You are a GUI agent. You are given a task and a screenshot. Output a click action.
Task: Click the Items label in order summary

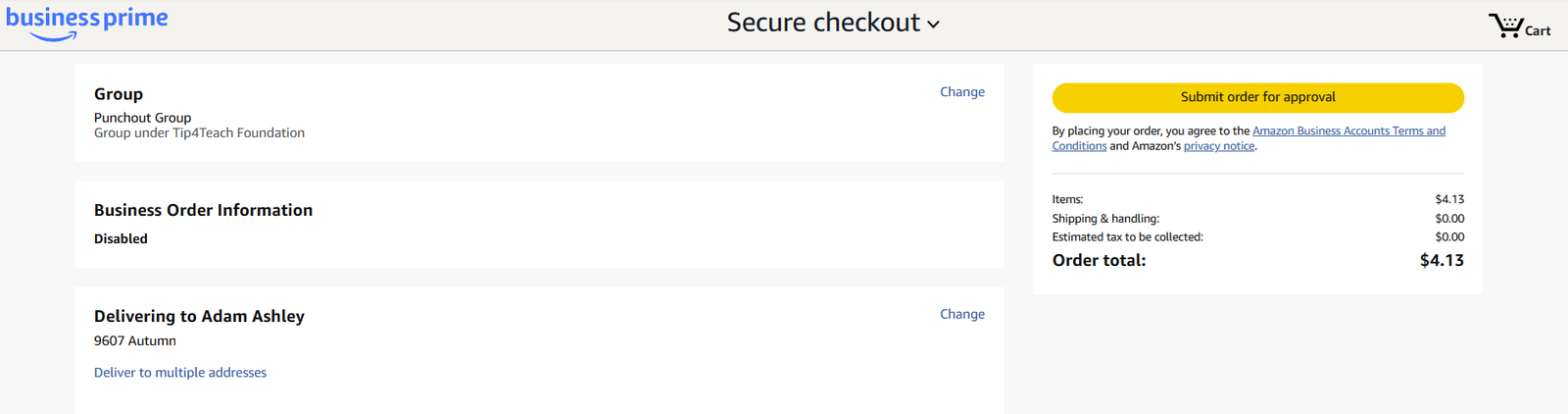(x=1067, y=199)
